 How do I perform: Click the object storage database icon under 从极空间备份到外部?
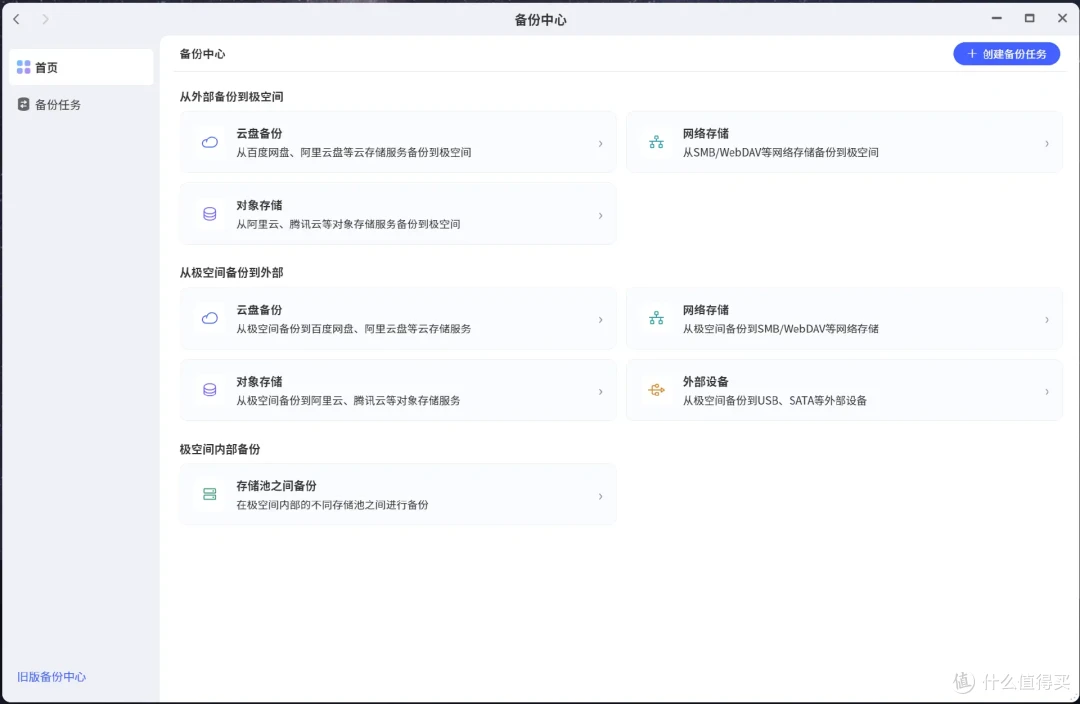[209, 391]
